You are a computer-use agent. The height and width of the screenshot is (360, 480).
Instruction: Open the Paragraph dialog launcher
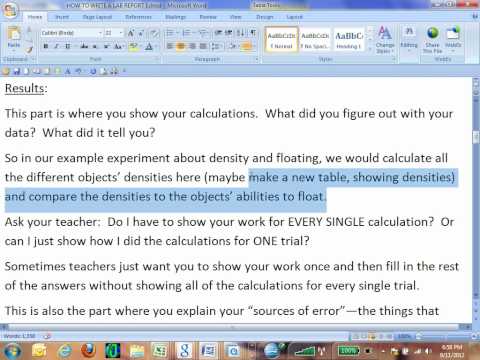click(x=257, y=60)
